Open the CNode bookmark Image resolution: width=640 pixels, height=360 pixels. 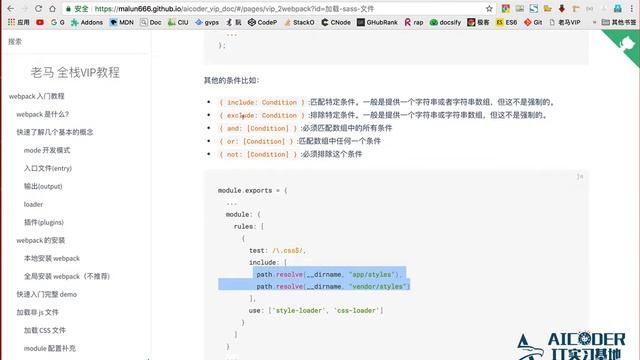pos(336,22)
